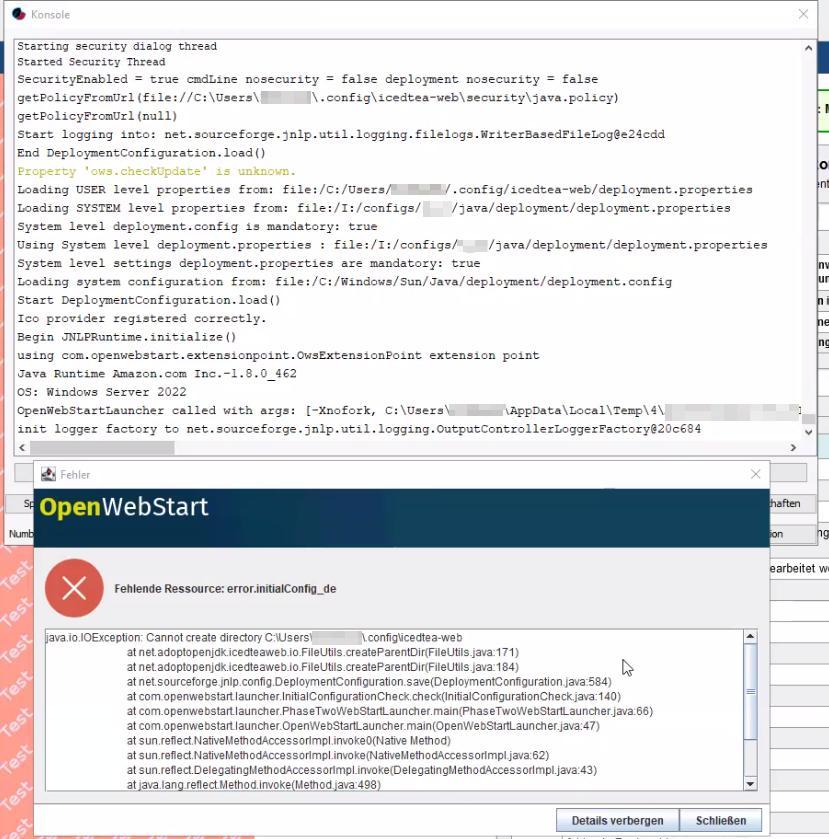The width and height of the screenshot is (829, 839).
Task: Click the 'getPolicyFromUrl(null)' log line
Action: [x=97, y=116]
